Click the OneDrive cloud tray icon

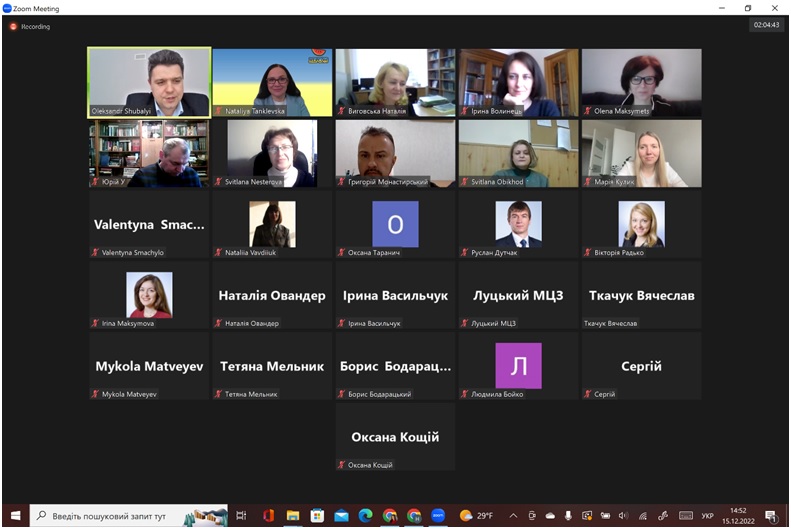click(549, 516)
